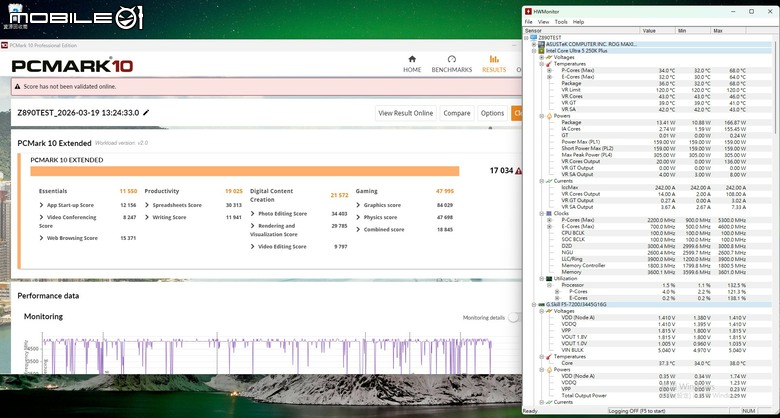Image resolution: width=780 pixels, height=418 pixels.
Task: Expand the Graphics score chevron
Action: tap(358, 205)
